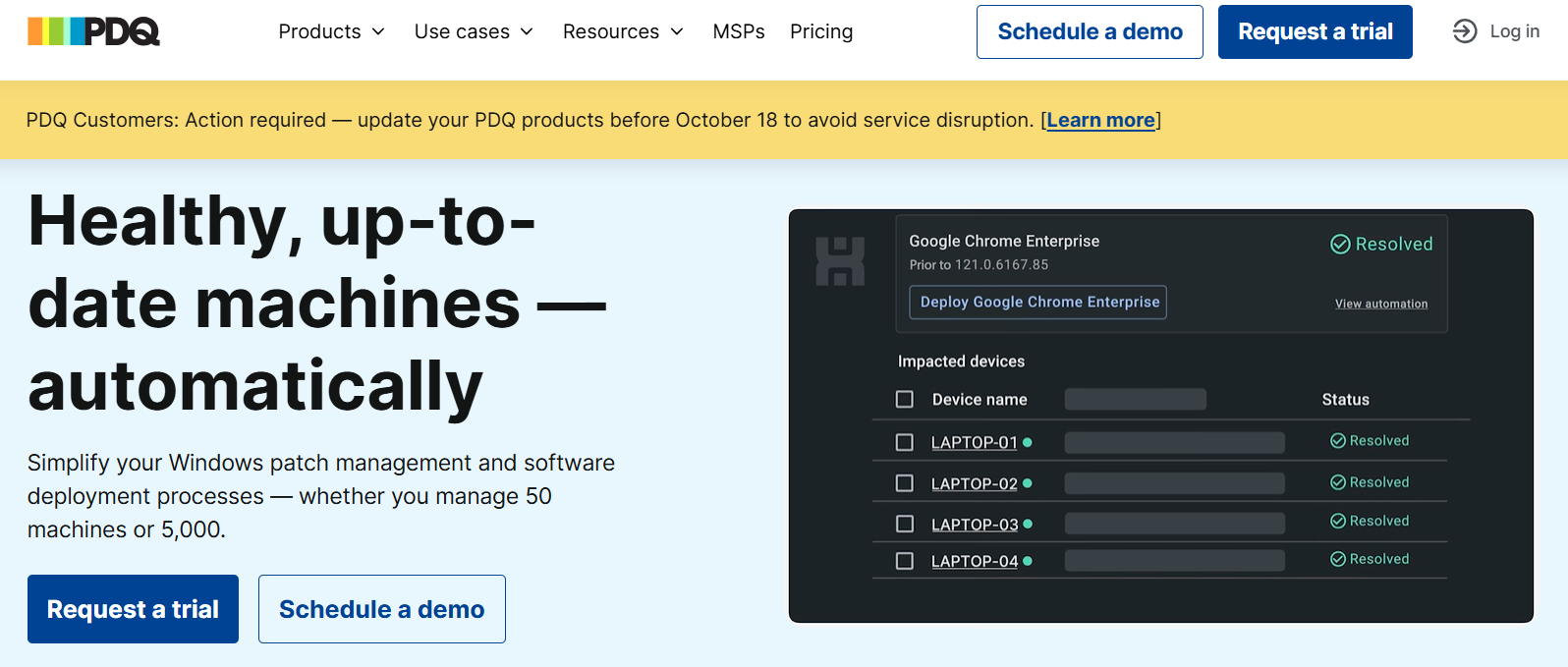Click Request a trial in the header

click(x=1316, y=31)
